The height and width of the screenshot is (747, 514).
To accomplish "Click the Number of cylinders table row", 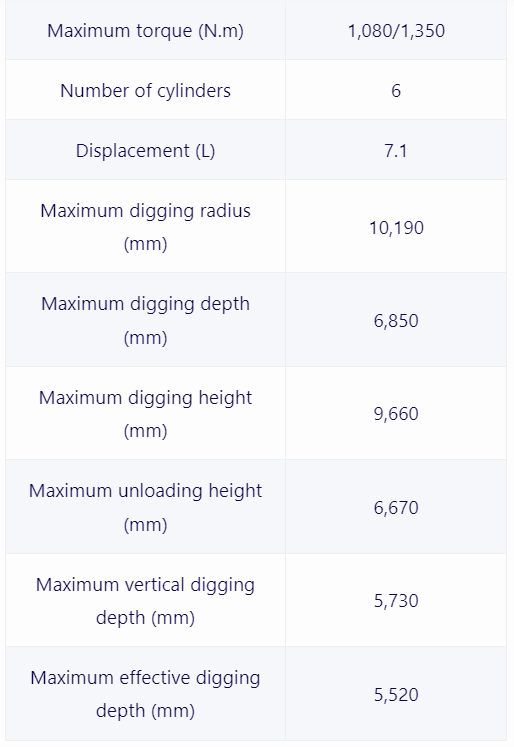I will tap(256, 90).
